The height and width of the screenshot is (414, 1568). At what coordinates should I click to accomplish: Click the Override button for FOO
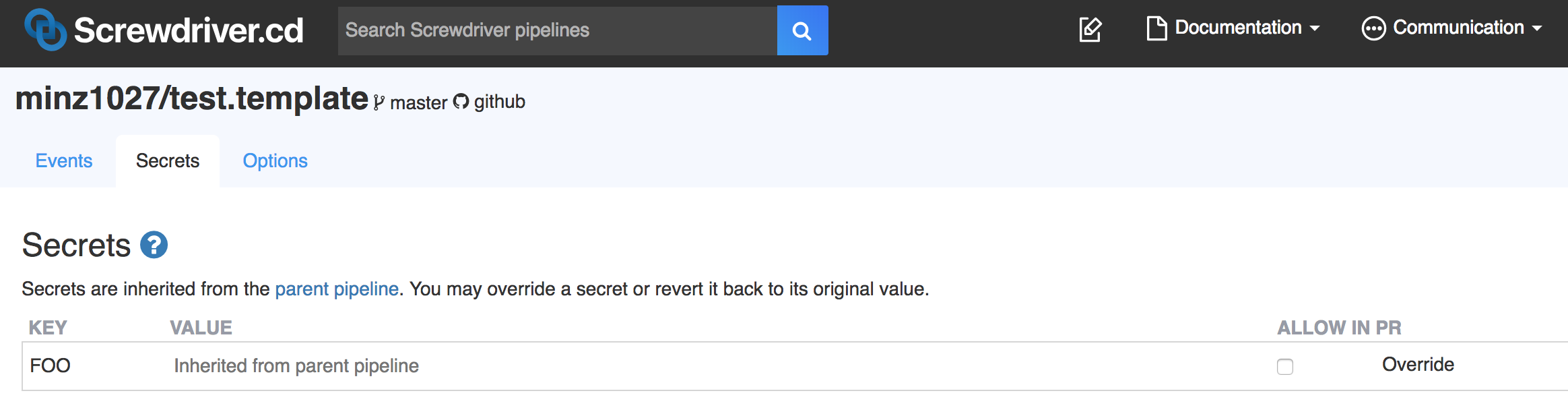point(1418,365)
